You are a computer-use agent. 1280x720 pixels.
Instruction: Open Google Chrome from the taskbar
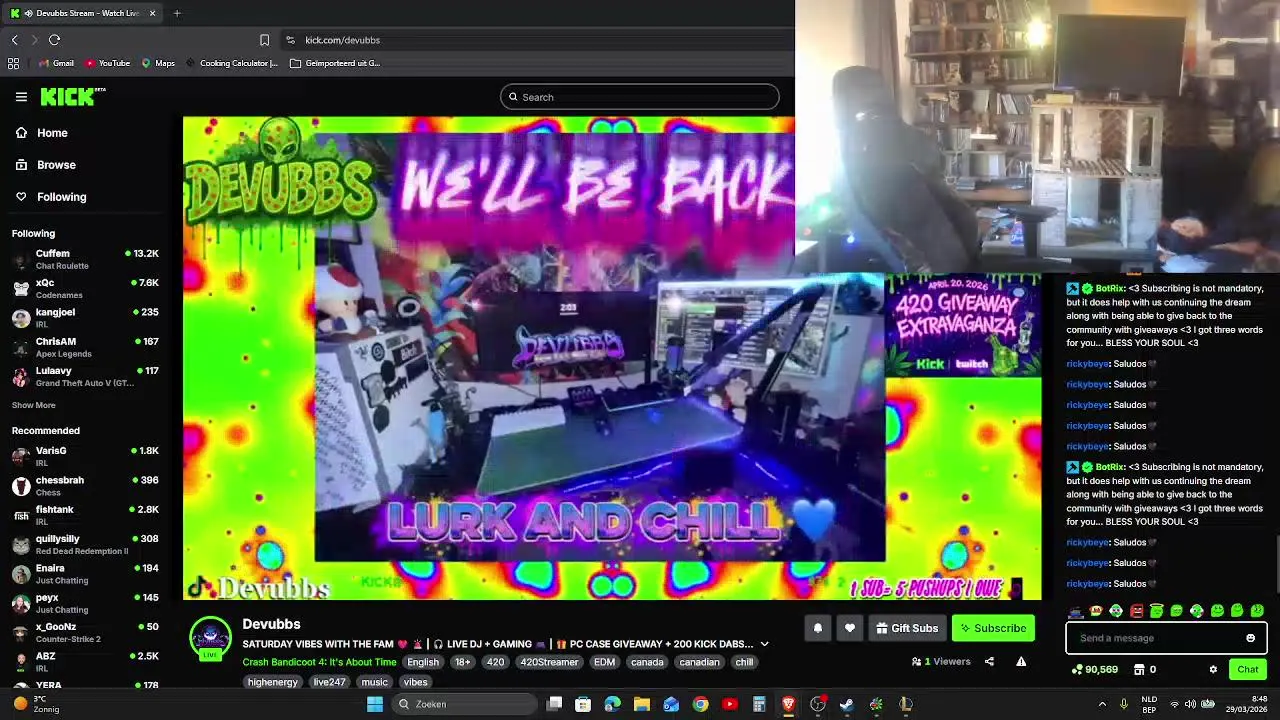point(700,704)
